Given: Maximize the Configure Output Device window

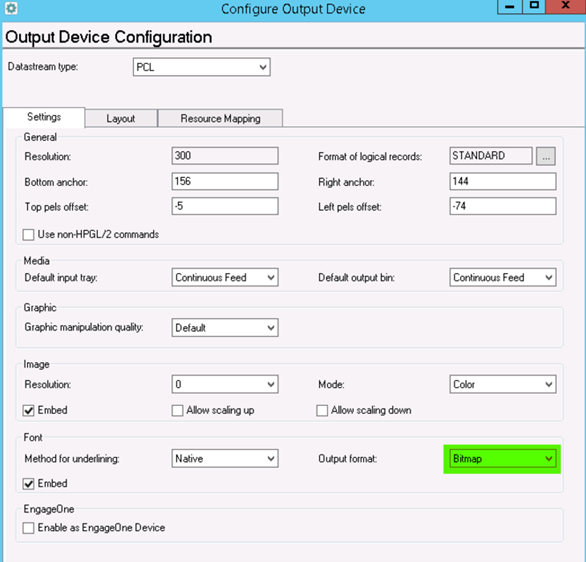Looking at the screenshot, I should [534, 7].
